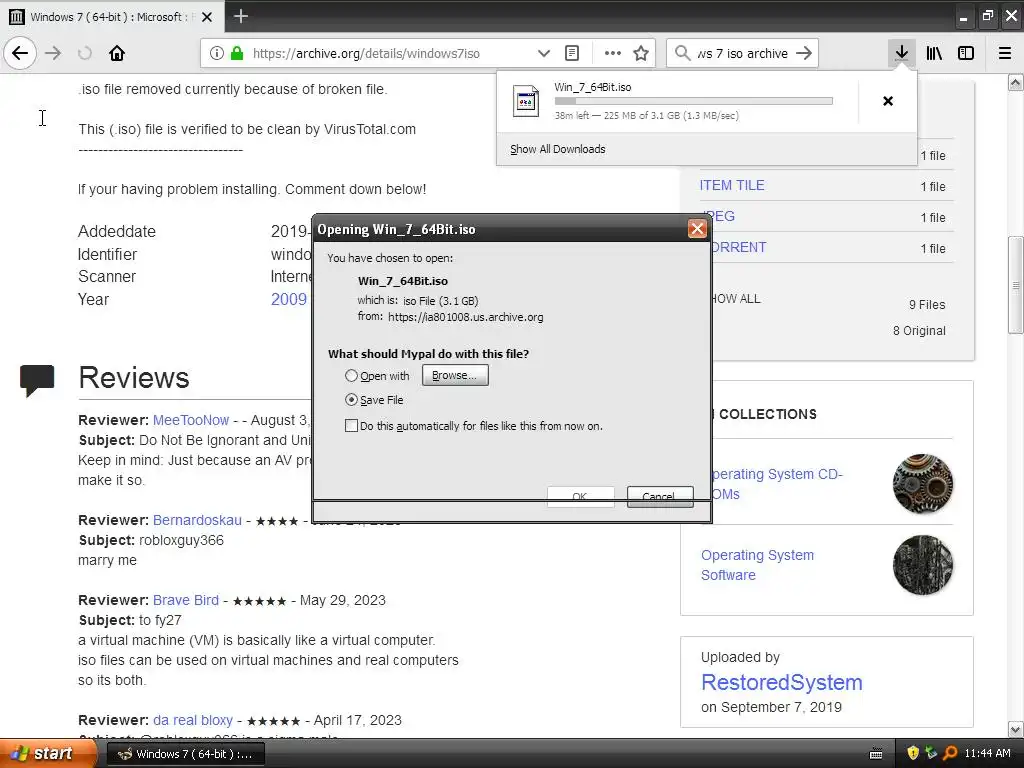Click scrollbar up arrow
Image resolution: width=1024 pixels, height=768 pixels.
point(1015,82)
